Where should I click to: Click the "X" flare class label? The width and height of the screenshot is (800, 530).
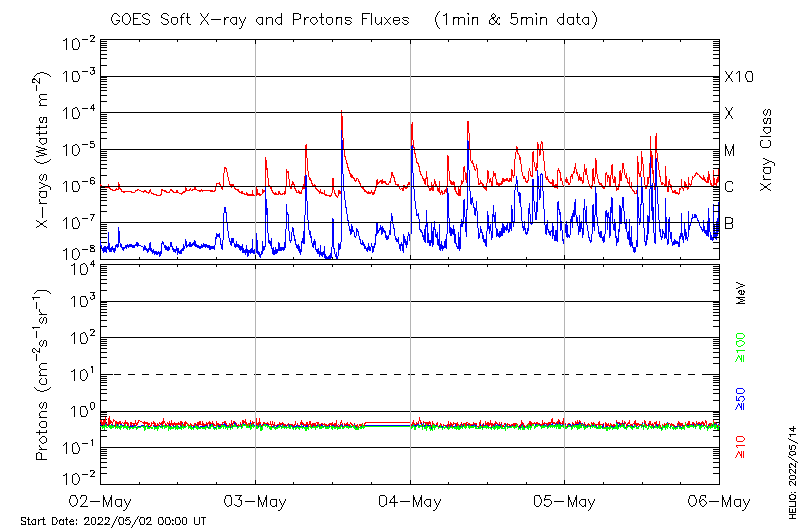click(x=729, y=113)
